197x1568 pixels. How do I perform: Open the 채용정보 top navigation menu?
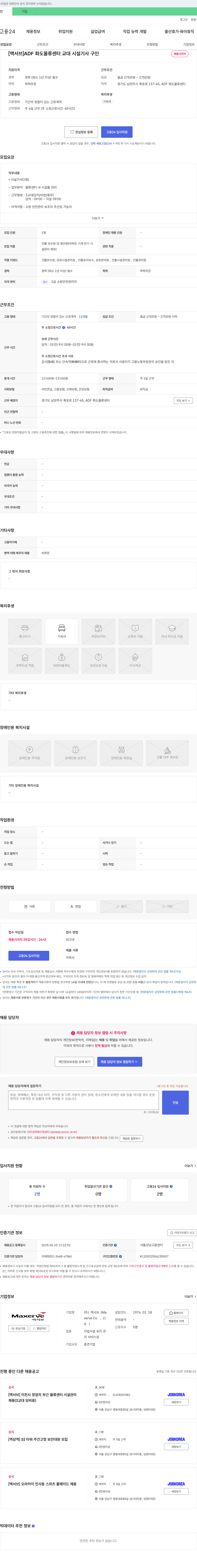coord(33,32)
